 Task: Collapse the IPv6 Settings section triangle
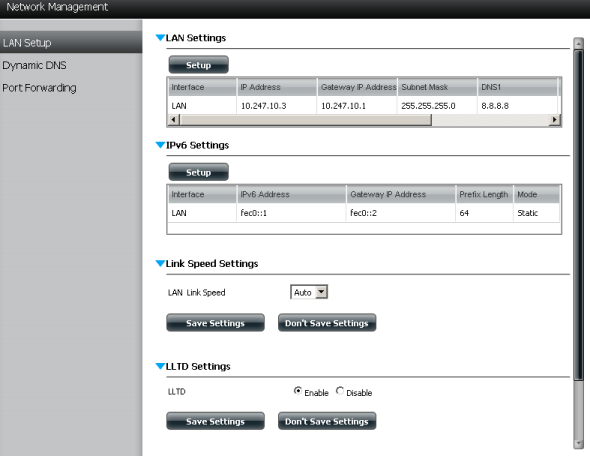click(160, 145)
